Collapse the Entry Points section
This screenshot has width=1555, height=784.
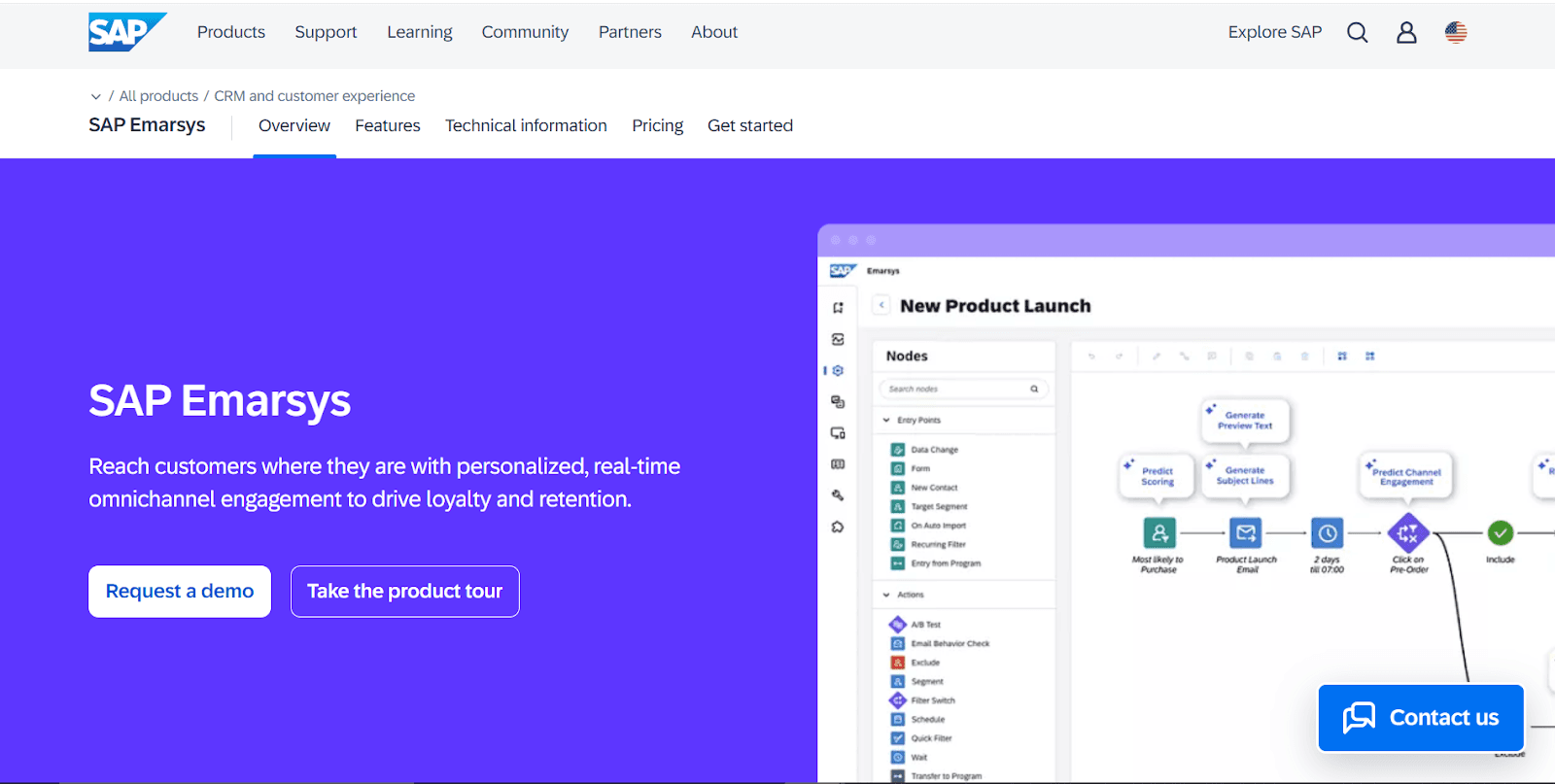[886, 421]
